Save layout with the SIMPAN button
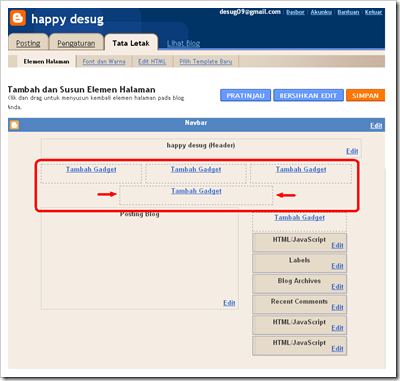 [365, 95]
